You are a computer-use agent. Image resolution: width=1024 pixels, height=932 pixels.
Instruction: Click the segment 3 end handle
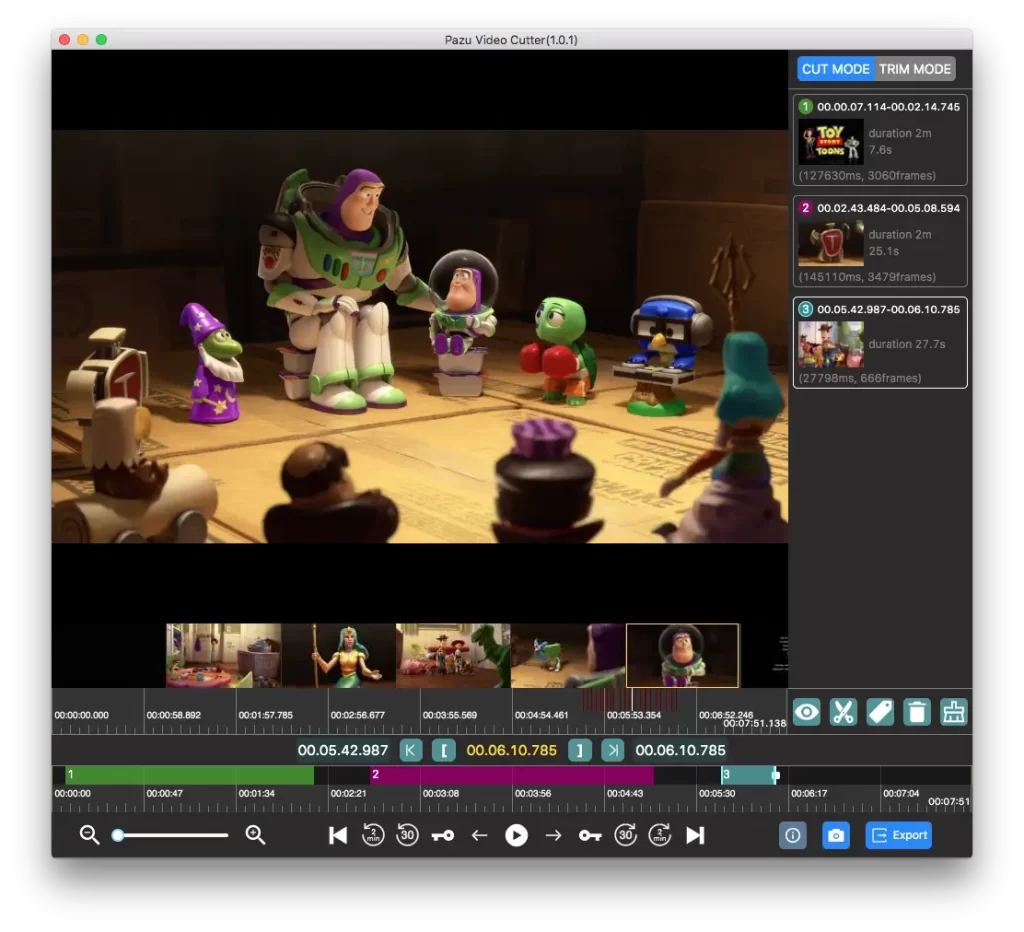(776, 775)
